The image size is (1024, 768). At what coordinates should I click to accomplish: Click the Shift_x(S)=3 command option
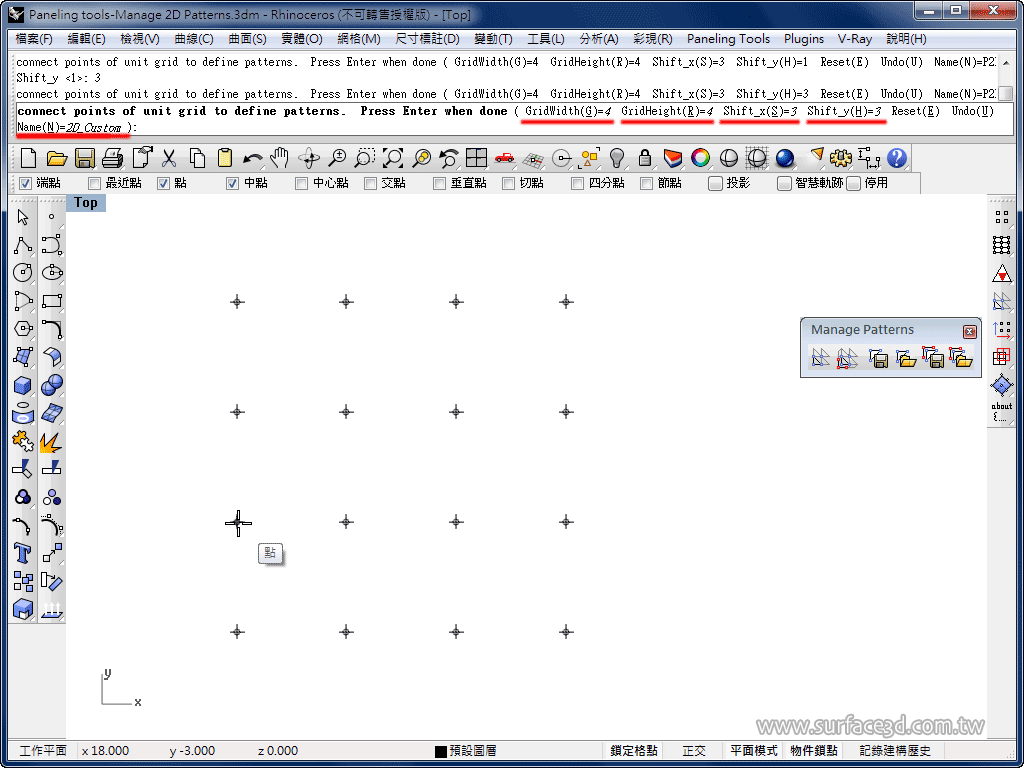coord(760,111)
